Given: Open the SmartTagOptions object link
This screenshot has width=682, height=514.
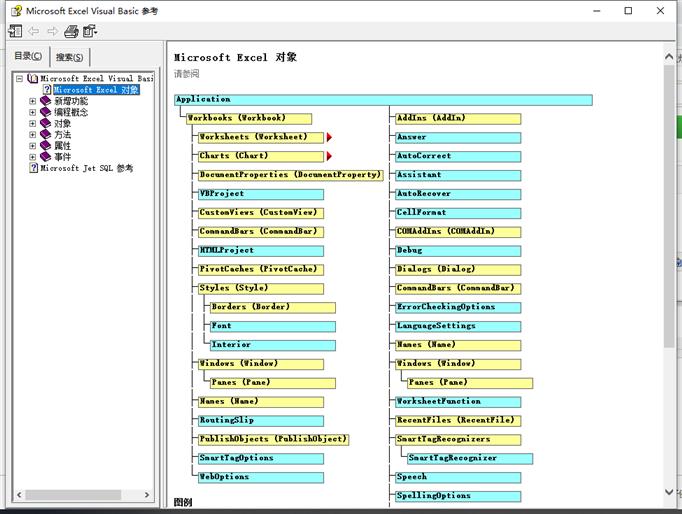Looking at the screenshot, I should [261, 458].
